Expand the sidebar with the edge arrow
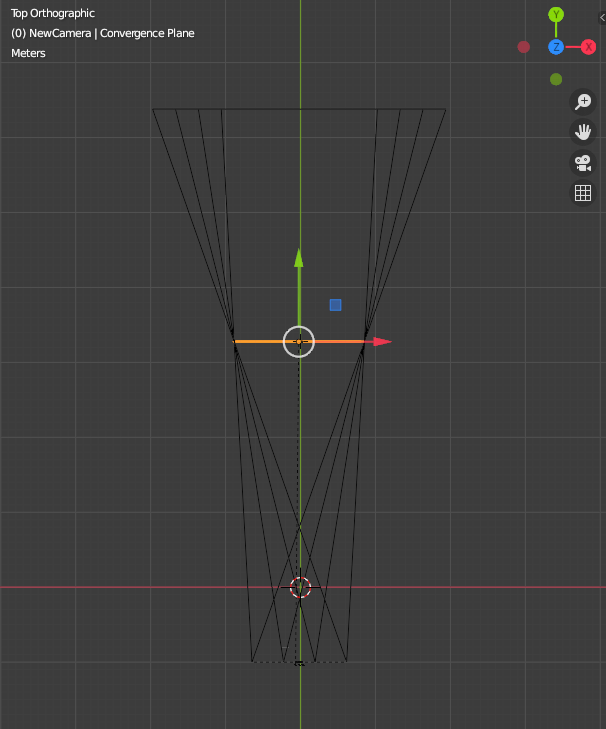The width and height of the screenshot is (606, 729). tap(602, 18)
